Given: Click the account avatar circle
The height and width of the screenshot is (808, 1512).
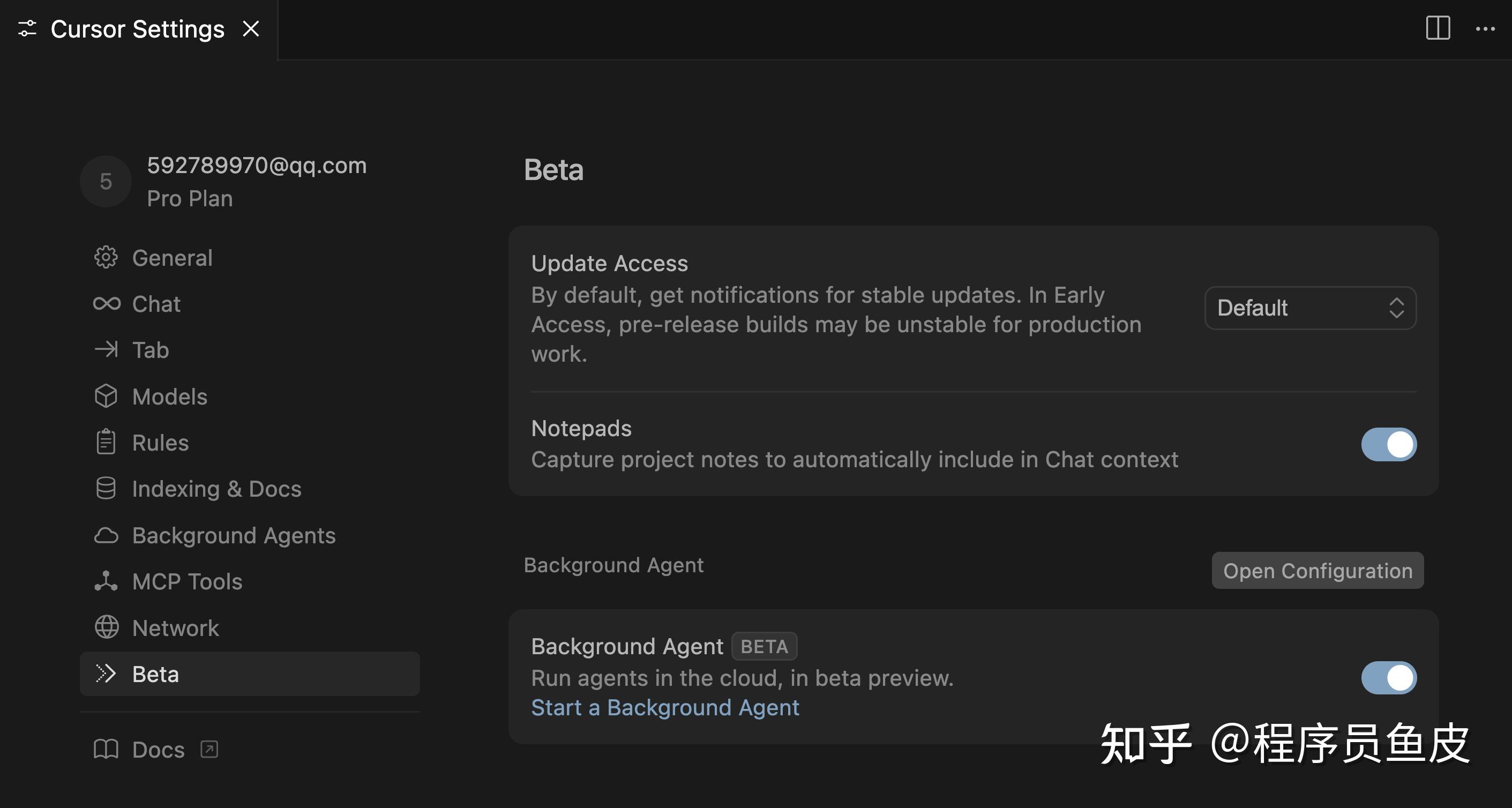Looking at the screenshot, I should point(106,181).
